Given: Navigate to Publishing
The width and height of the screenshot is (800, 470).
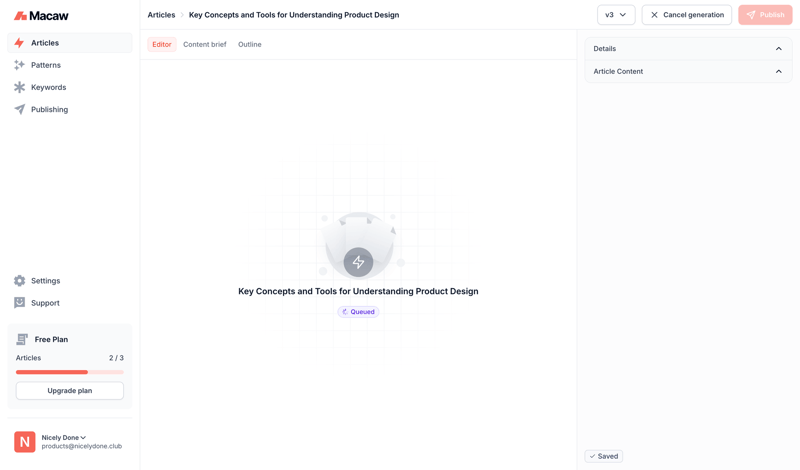Looking at the screenshot, I should (x=70, y=109).
